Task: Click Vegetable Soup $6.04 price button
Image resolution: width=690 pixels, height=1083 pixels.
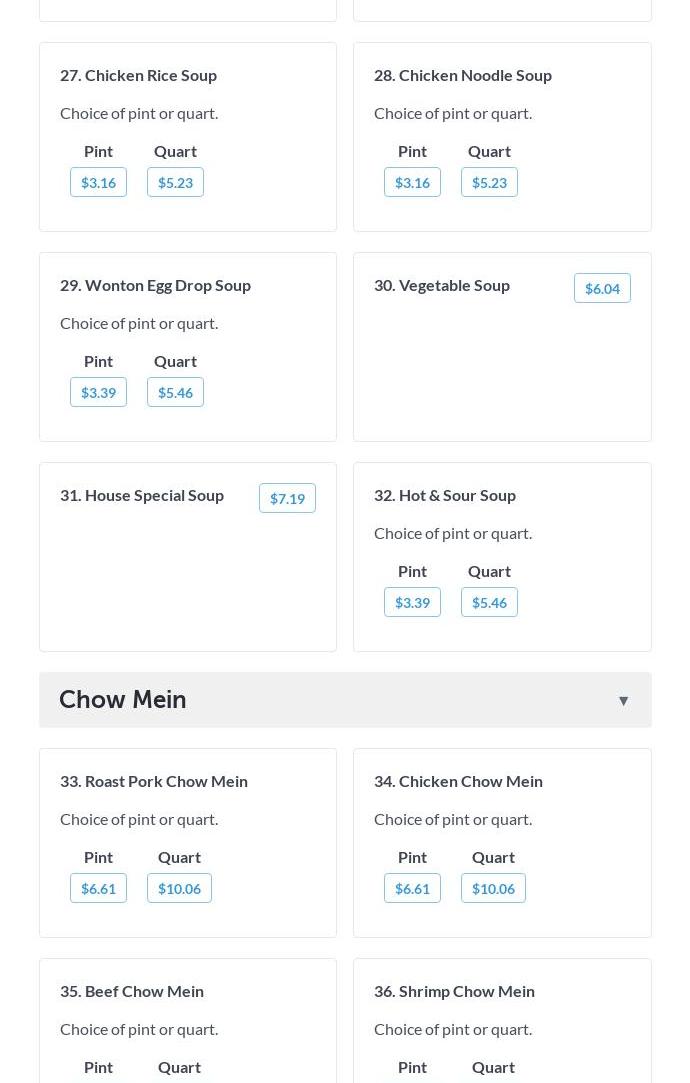Action: (x=602, y=288)
